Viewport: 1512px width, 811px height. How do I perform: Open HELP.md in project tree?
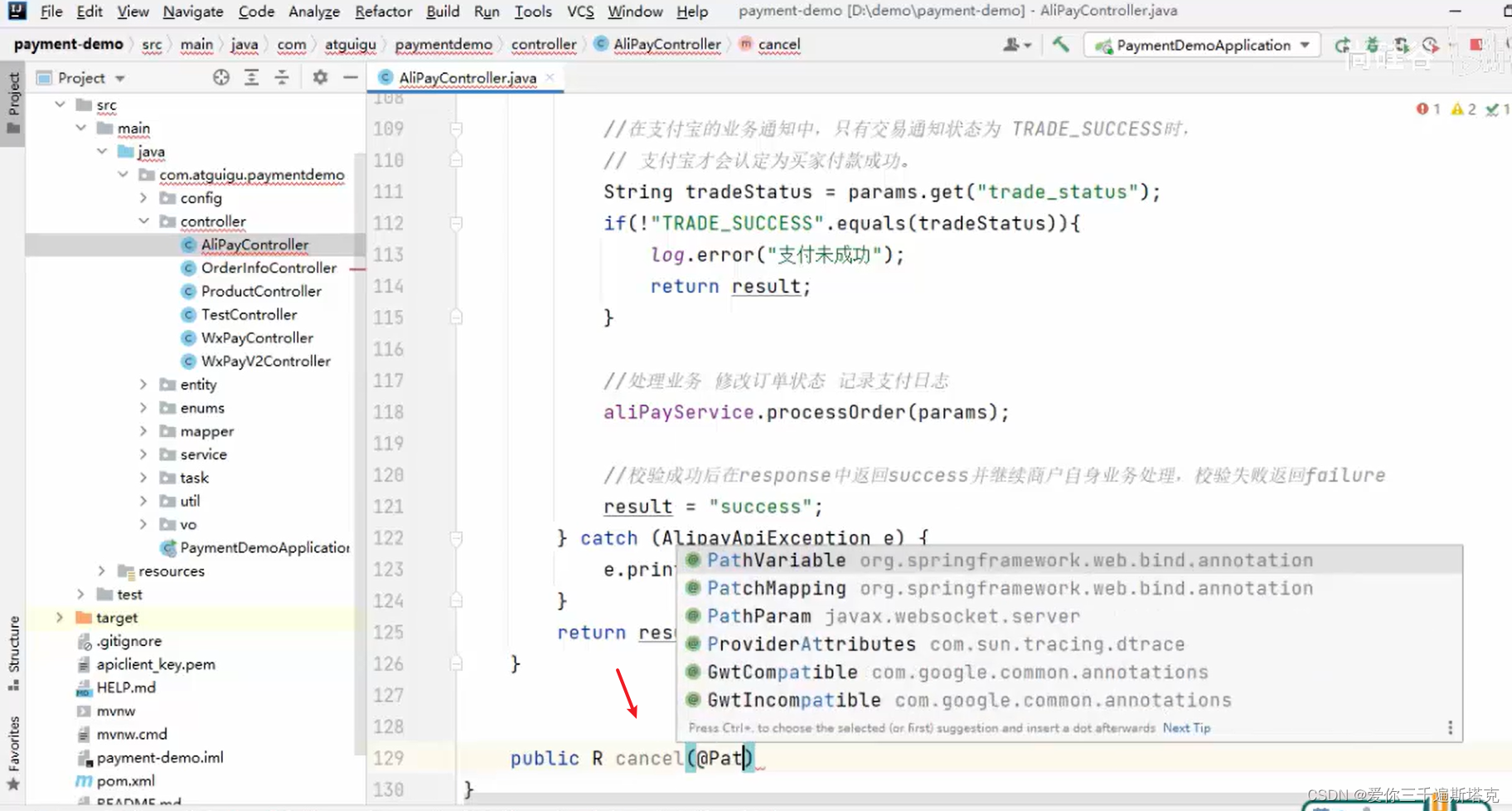(x=125, y=687)
